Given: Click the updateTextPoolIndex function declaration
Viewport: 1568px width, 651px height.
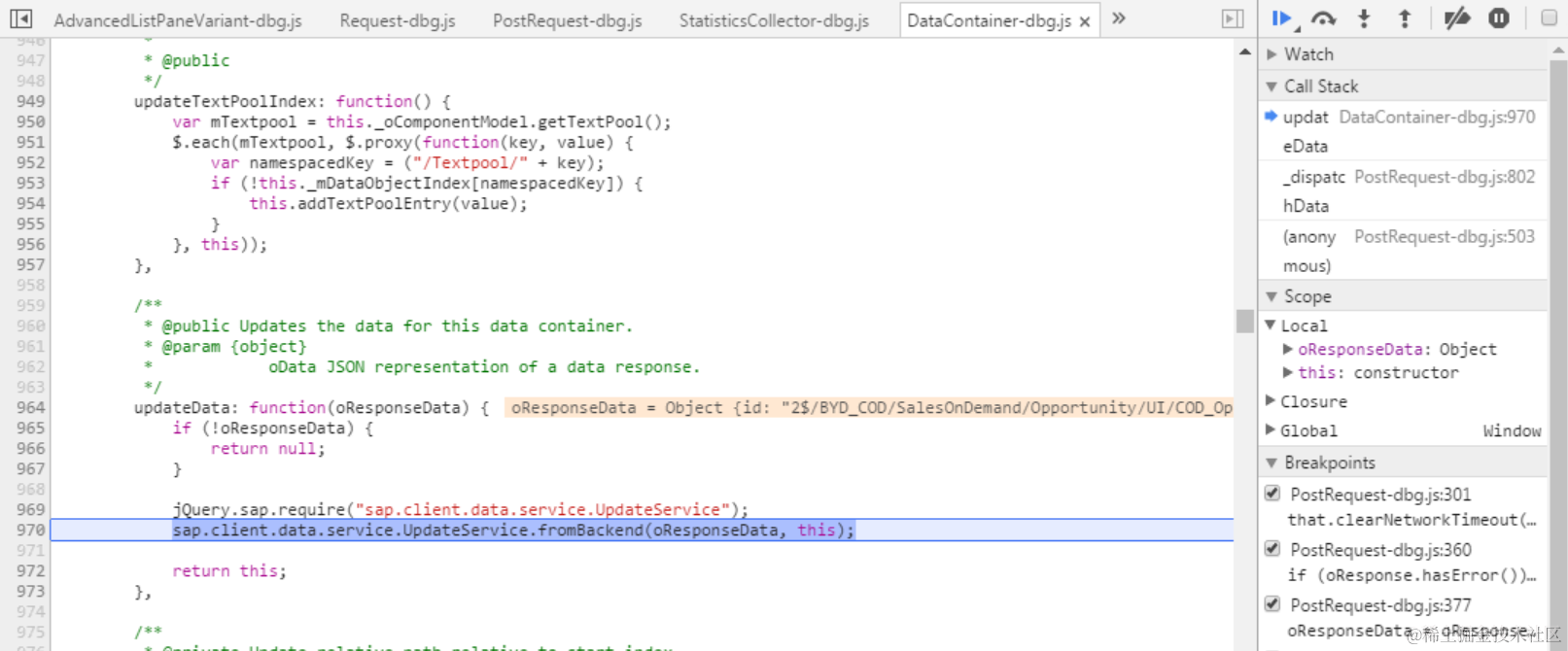Looking at the screenshot, I should 293,101.
